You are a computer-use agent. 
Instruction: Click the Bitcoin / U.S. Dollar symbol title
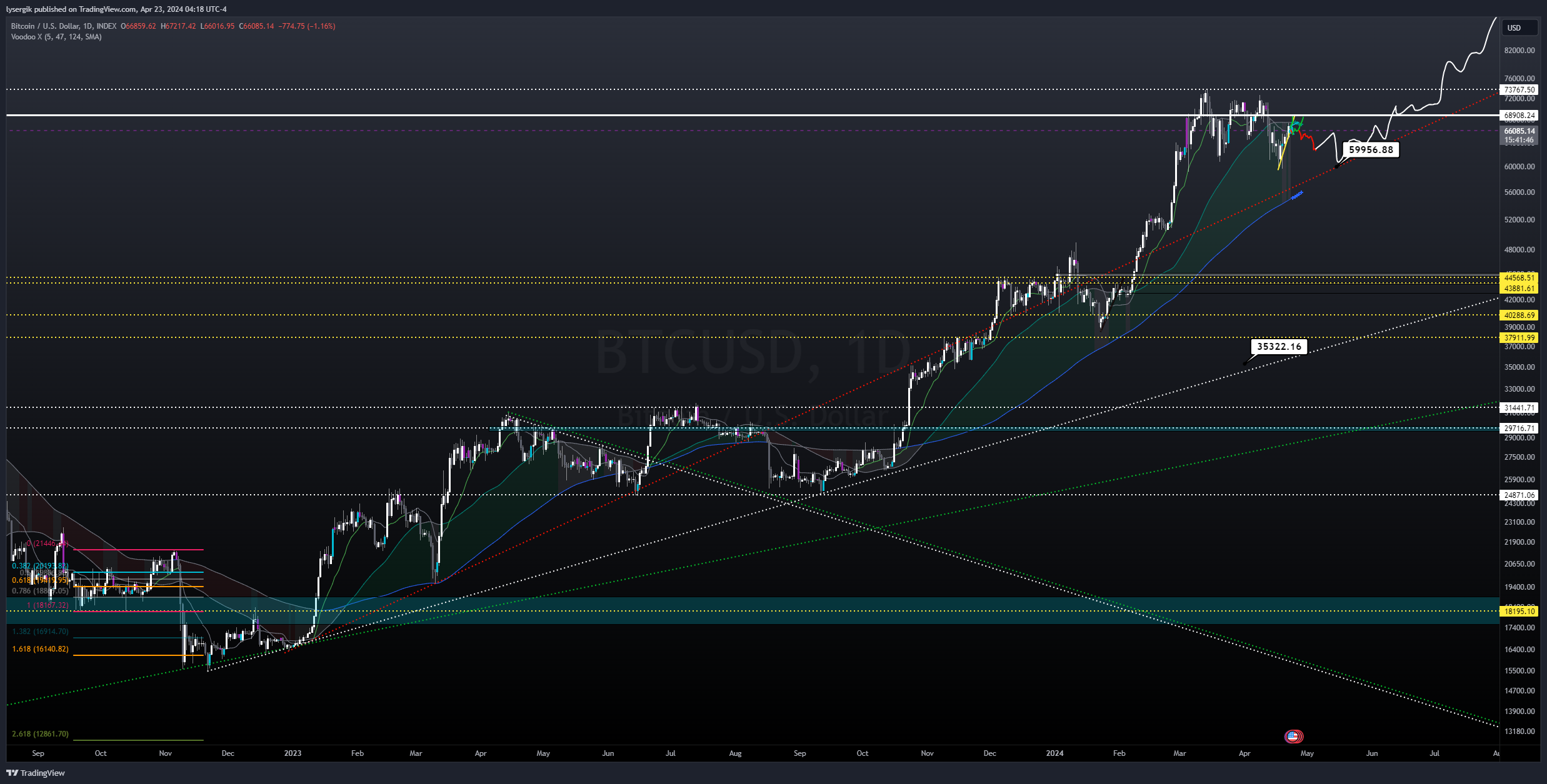point(64,26)
